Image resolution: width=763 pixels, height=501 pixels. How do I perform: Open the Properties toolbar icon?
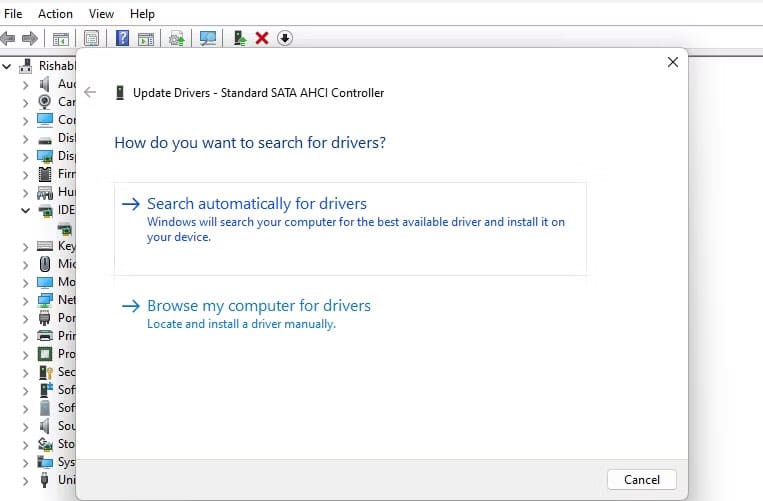point(91,38)
